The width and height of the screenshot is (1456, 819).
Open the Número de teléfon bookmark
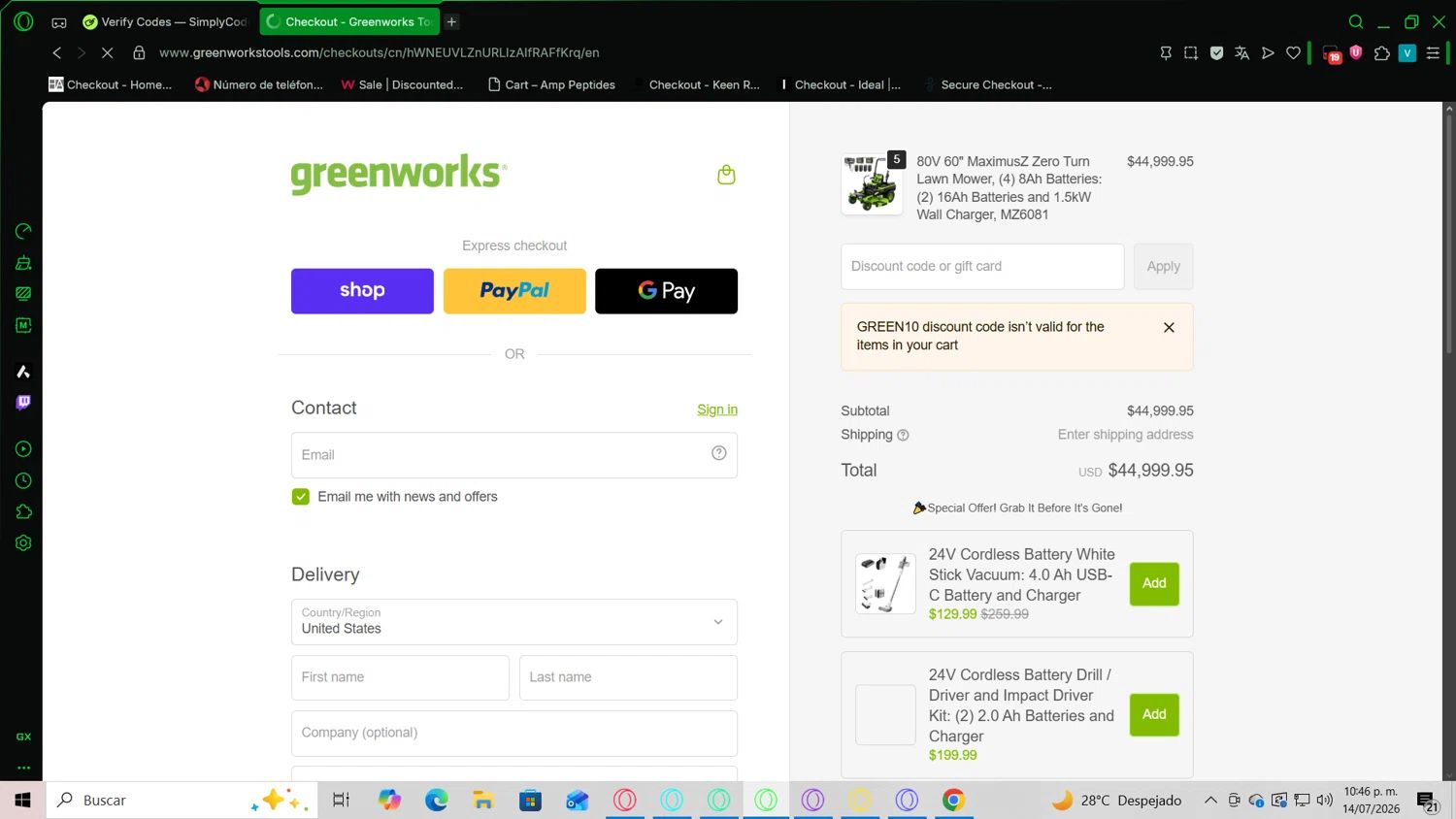(259, 84)
